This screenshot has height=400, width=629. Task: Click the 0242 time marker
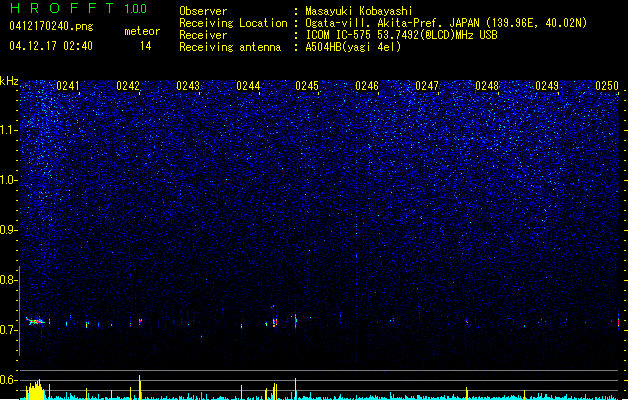coord(128,86)
